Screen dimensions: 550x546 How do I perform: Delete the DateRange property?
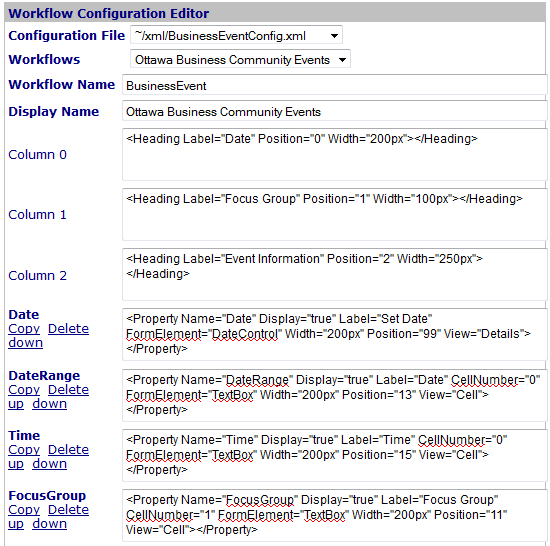(x=68, y=390)
